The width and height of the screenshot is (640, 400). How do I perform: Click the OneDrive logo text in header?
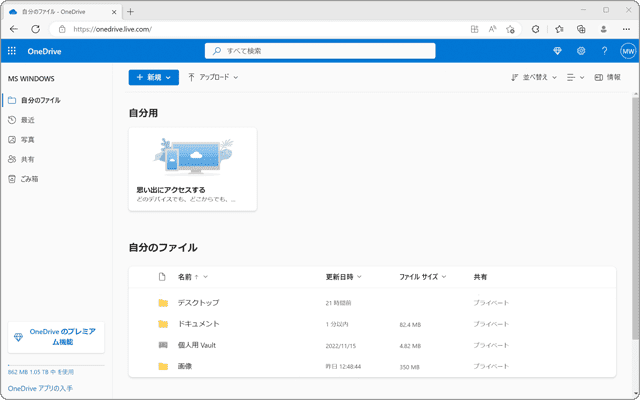[x=44, y=51]
